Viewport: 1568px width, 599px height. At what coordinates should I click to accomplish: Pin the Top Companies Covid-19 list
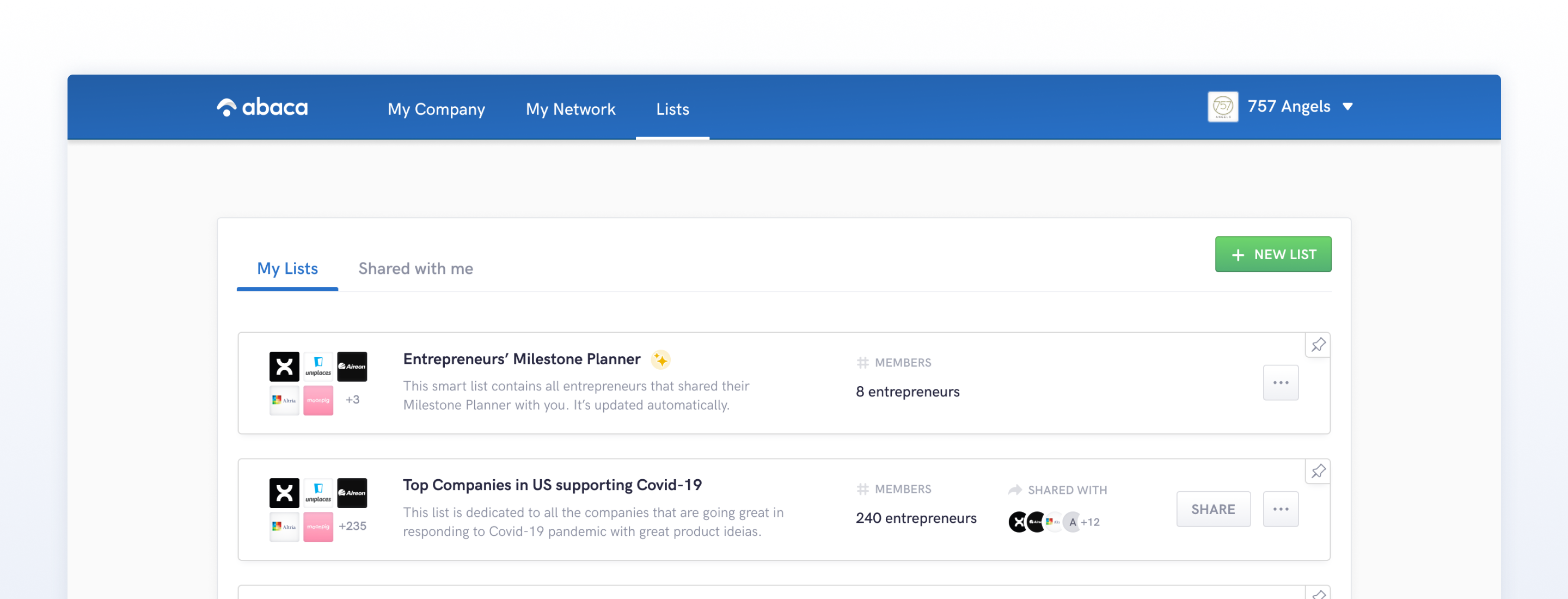[1318, 470]
